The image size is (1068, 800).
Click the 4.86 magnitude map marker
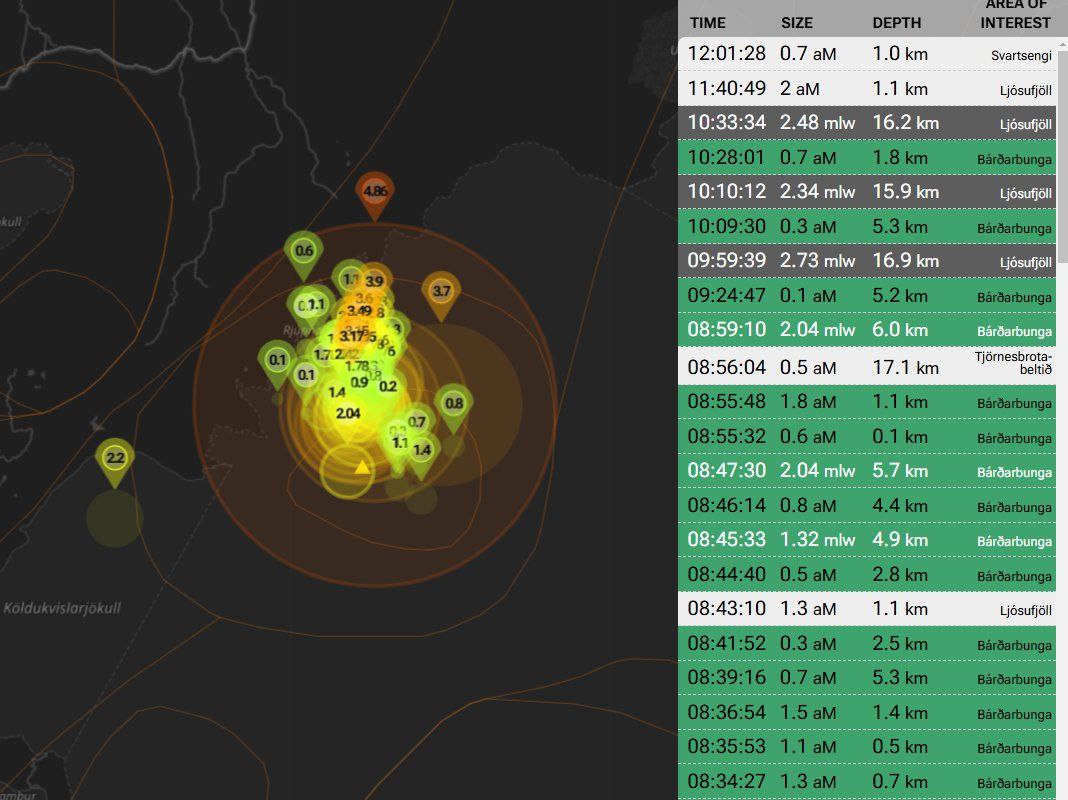tap(375, 190)
